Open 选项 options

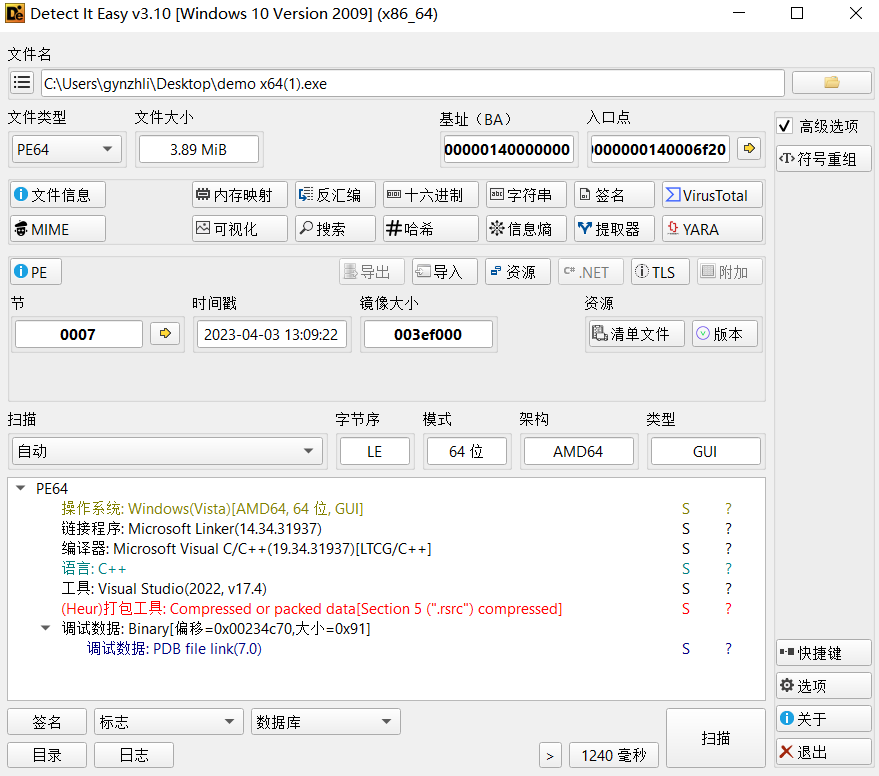coord(824,685)
